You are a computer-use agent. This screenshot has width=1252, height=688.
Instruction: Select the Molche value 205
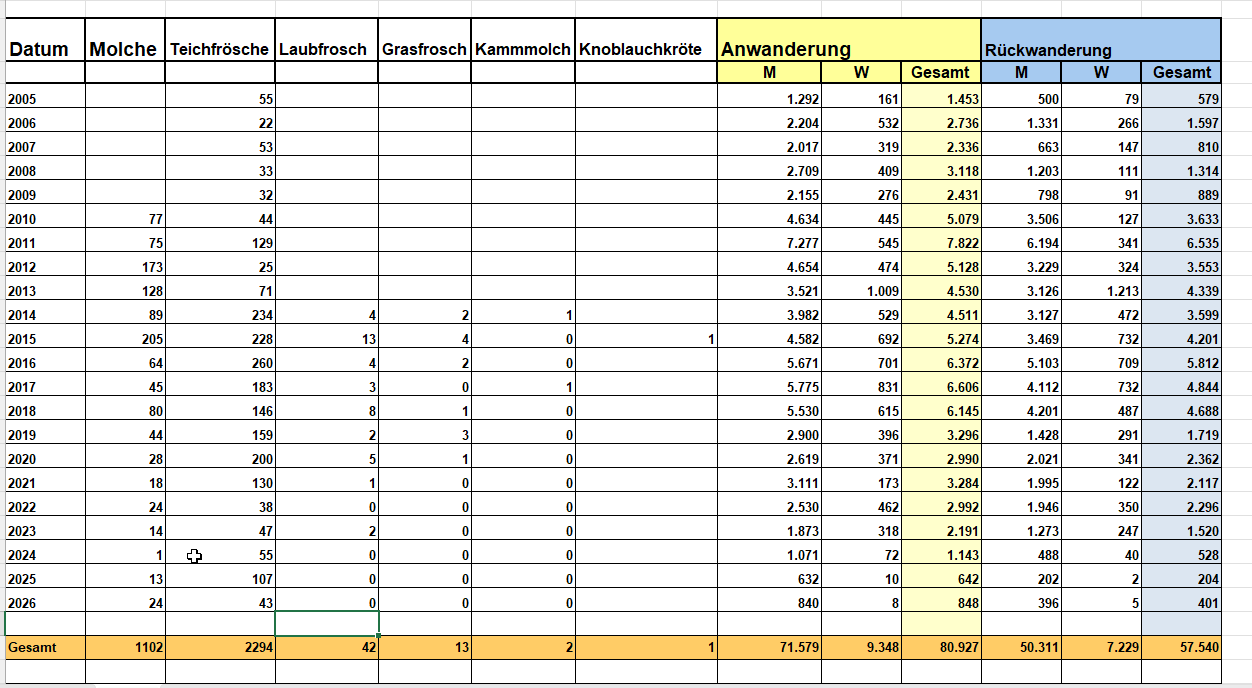pos(124,339)
